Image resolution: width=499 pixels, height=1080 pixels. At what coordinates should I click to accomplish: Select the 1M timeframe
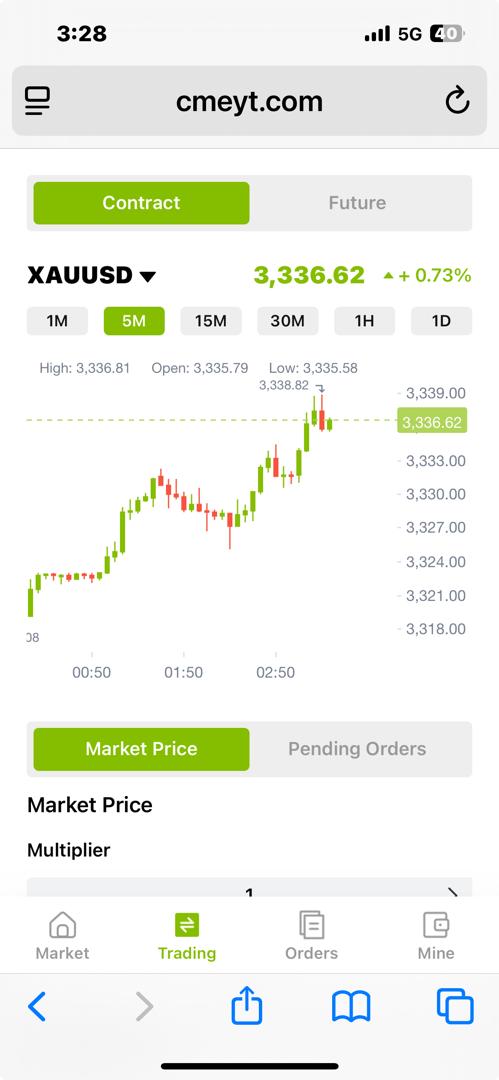click(x=57, y=321)
